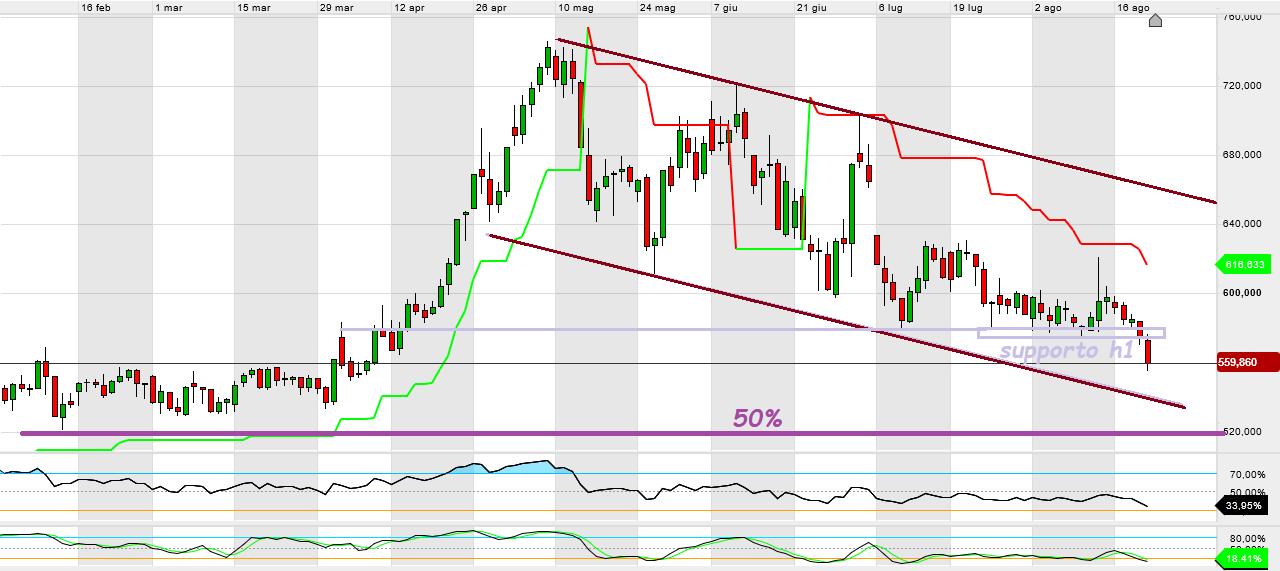Click the green 616.633 price tag
1280x571 pixels.
pyautogui.click(x=1246, y=265)
